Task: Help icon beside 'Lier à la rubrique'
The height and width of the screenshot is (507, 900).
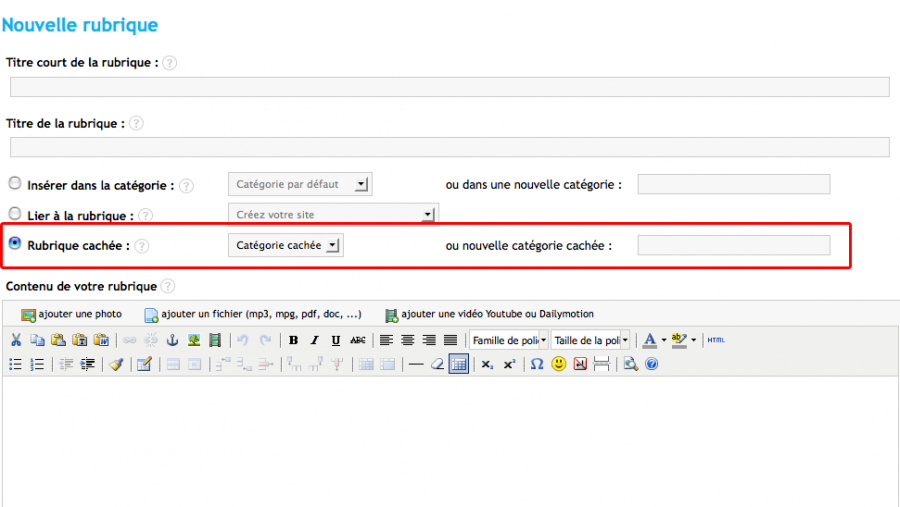Action: point(146,216)
